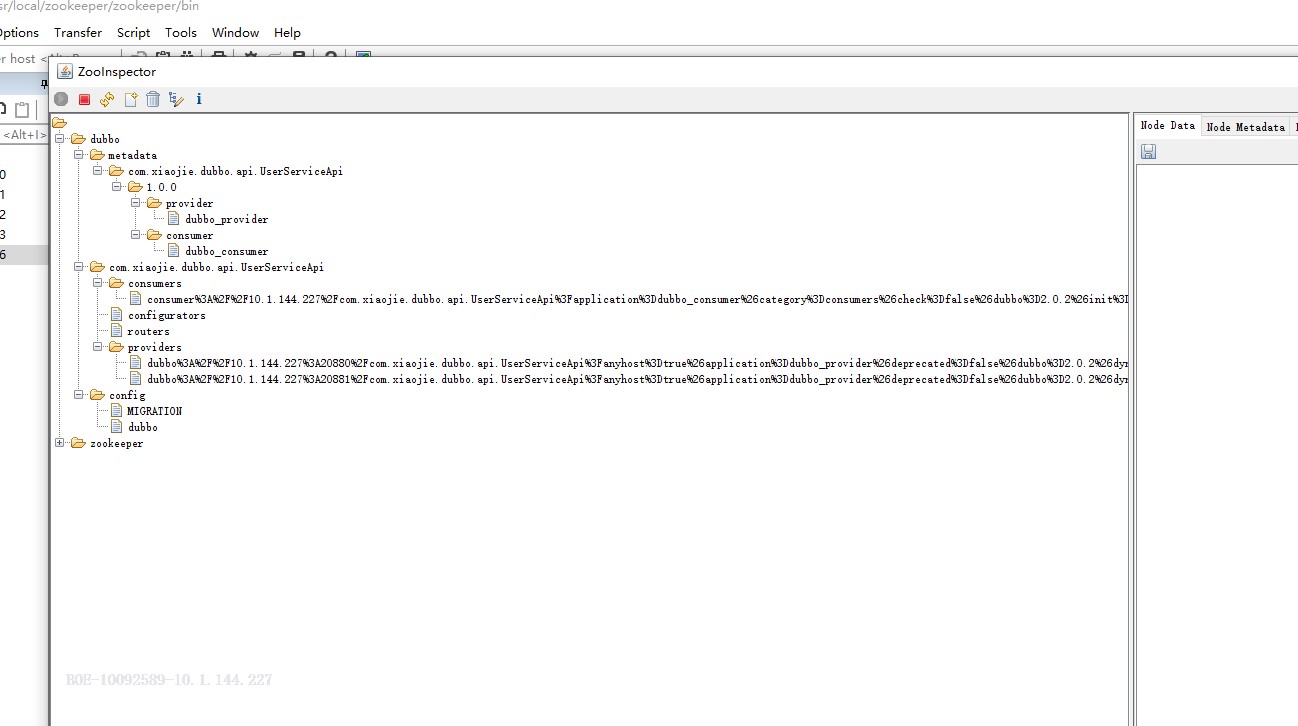
Task: Collapse the consumers node
Action: click(x=98, y=283)
